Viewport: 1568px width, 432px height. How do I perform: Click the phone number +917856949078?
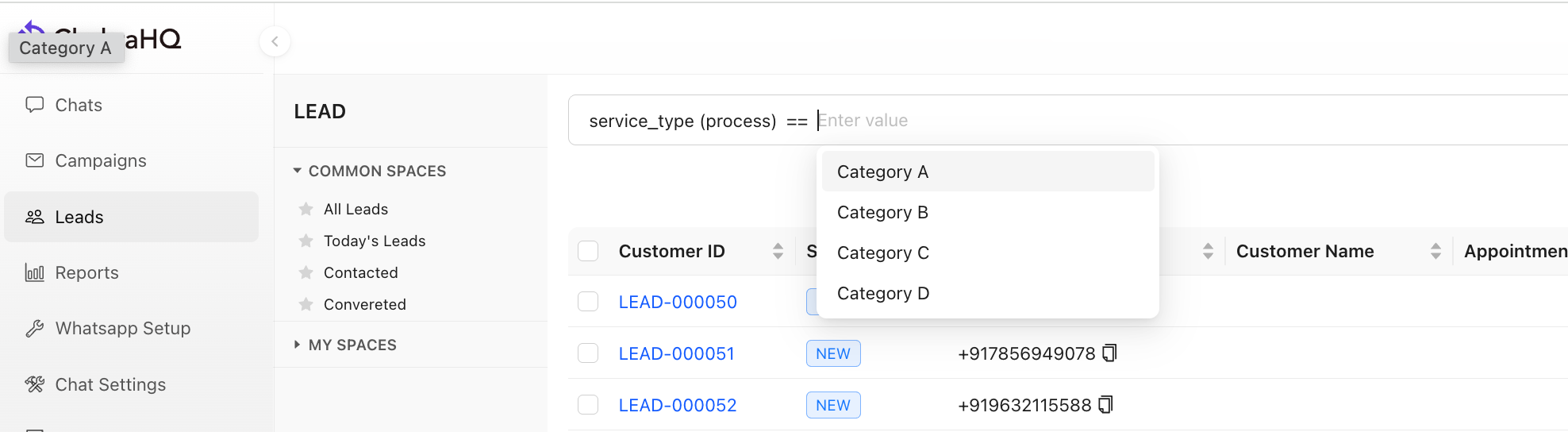click(1026, 353)
